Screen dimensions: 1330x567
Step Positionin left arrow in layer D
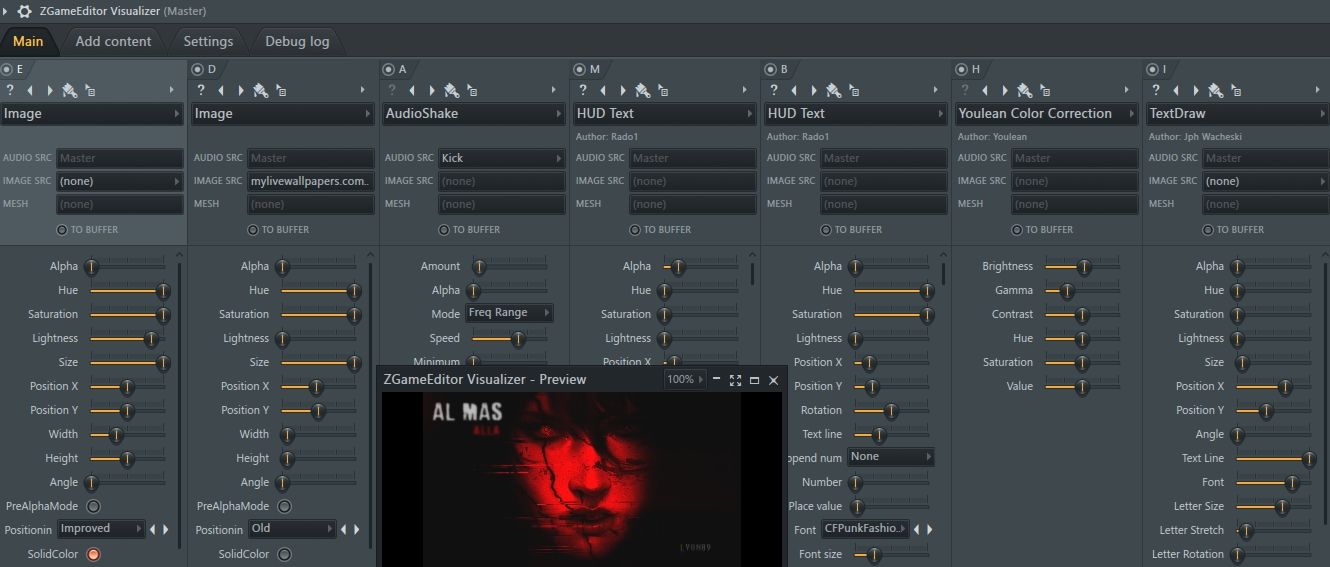(343, 529)
